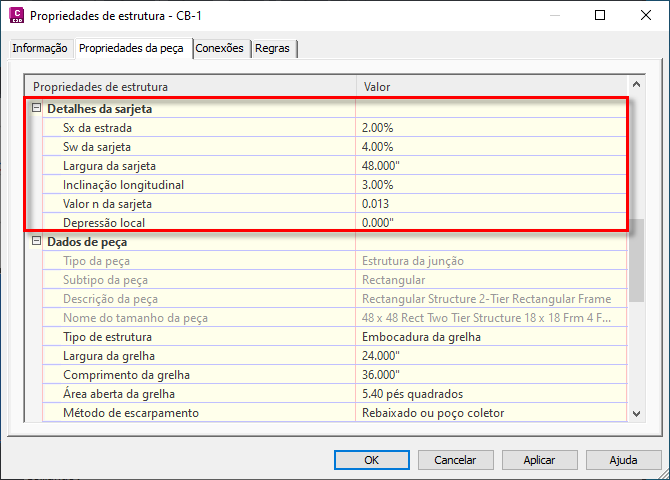Open help with the Ajuda button

click(623, 460)
